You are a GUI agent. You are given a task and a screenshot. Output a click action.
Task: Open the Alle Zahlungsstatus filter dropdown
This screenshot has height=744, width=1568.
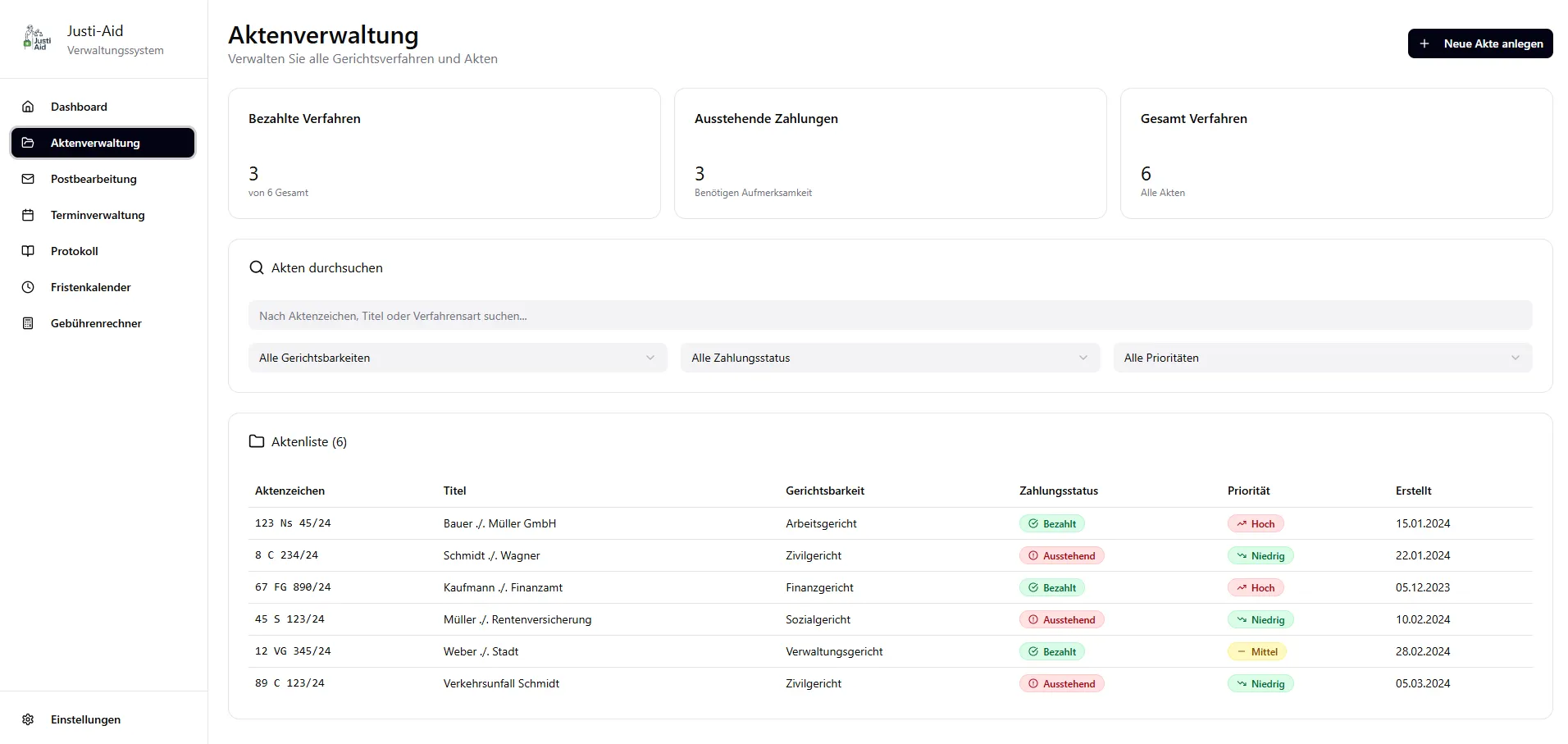[889, 358]
